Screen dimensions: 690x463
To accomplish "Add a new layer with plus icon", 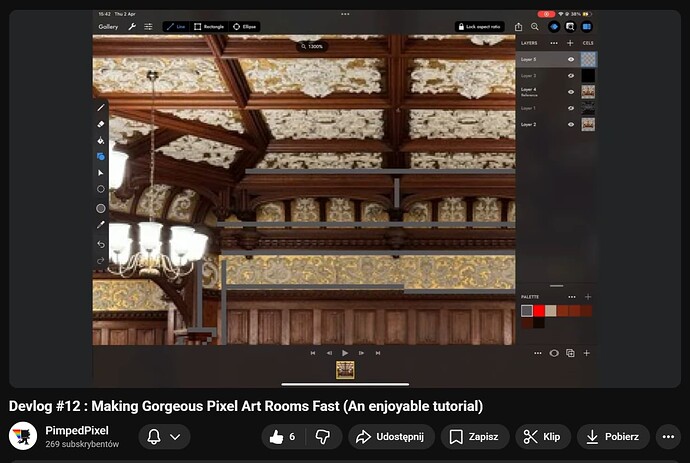I will pos(570,44).
